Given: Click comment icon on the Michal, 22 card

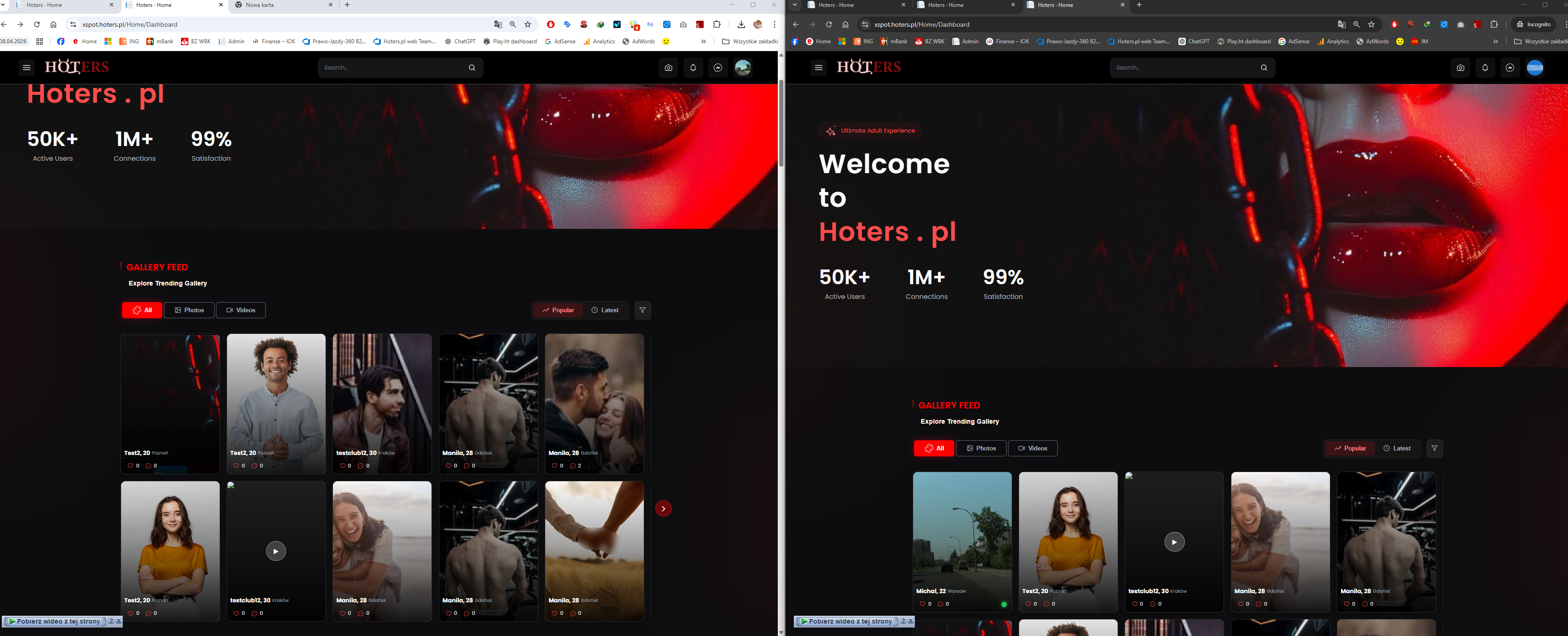Looking at the screenshot, I should [x=940, y=604].
